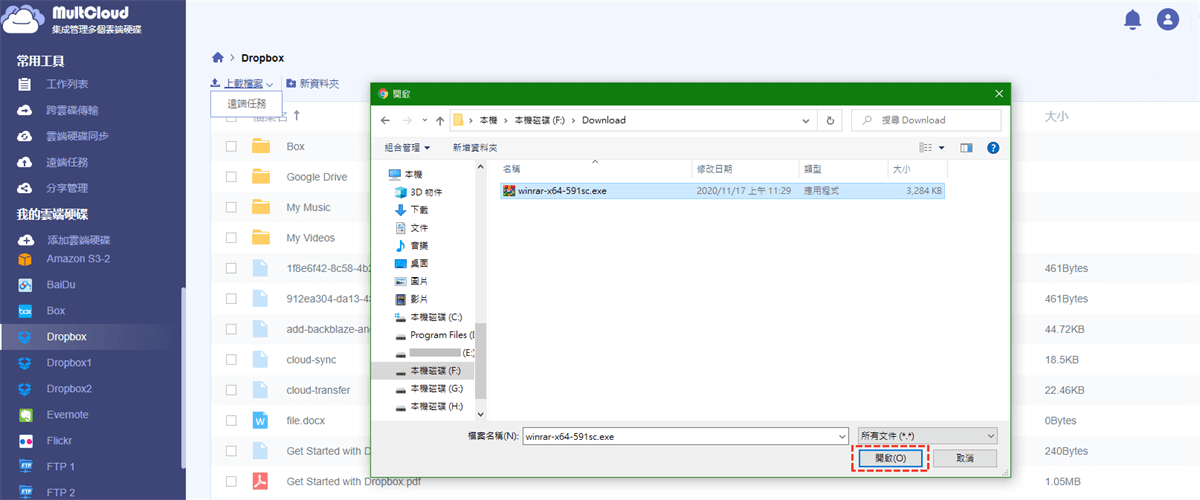
Task: Check the box for cloud-sync file
Action: (231, 360)
